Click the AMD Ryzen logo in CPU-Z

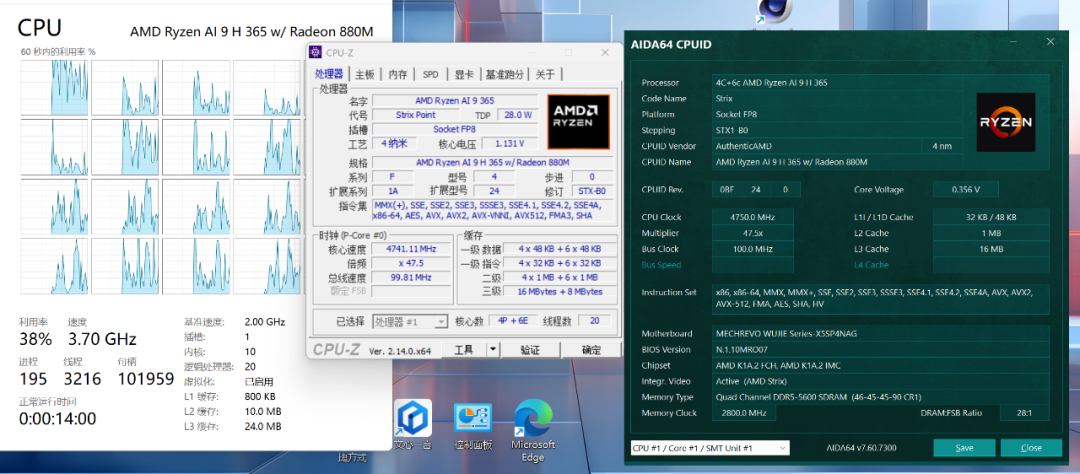pos(579,122)
